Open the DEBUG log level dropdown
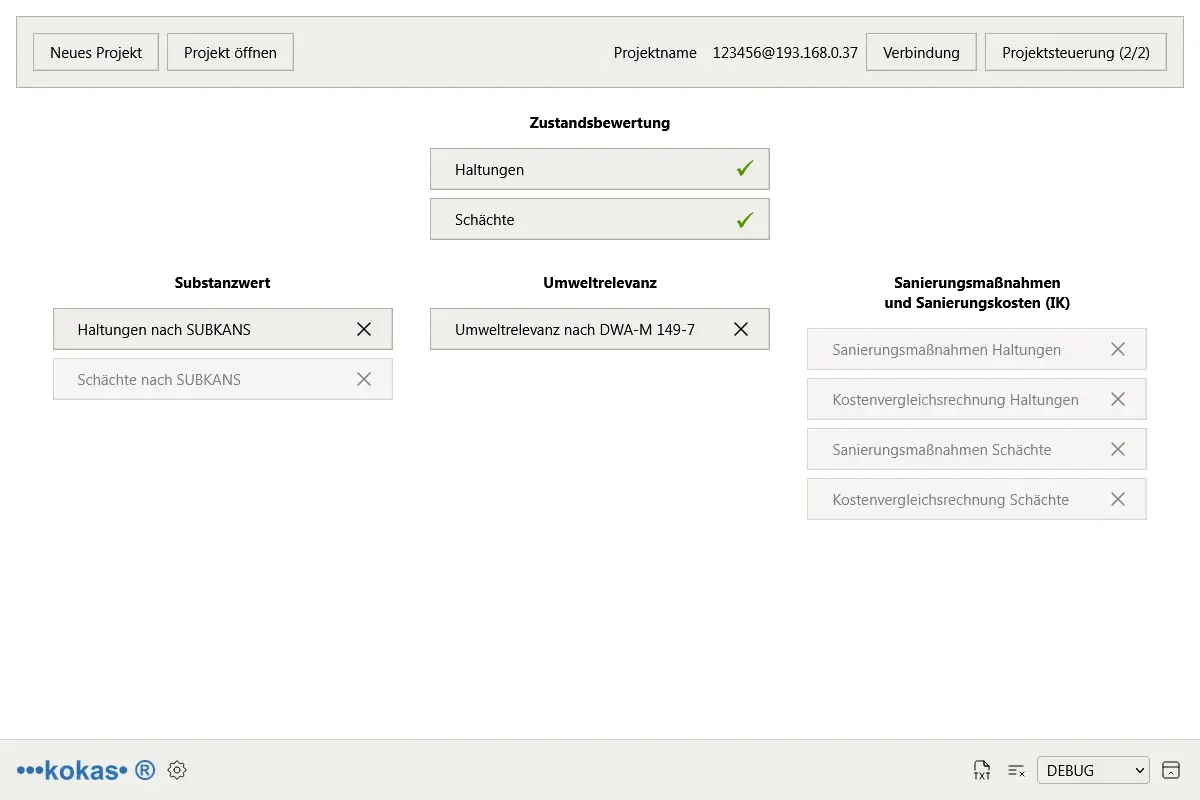The image size is (1200, 800). click(1093, 770)
